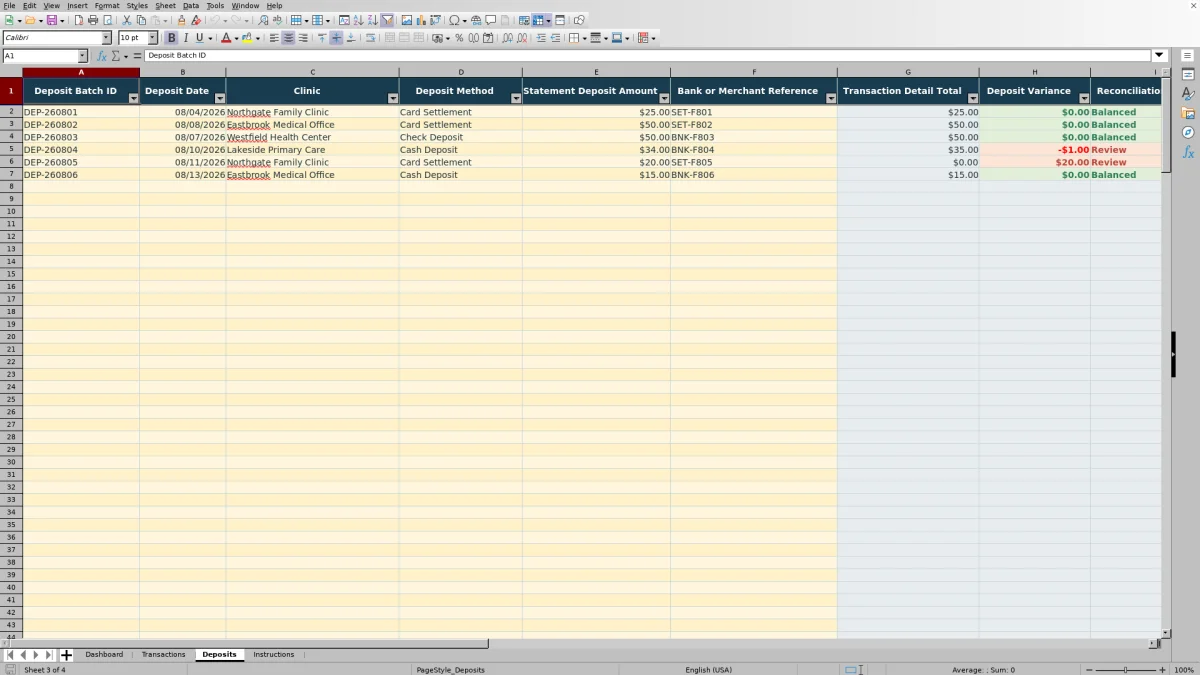The image size is (1200, 675).
Task: Click the Save document icon
Action: click(51, 20)
